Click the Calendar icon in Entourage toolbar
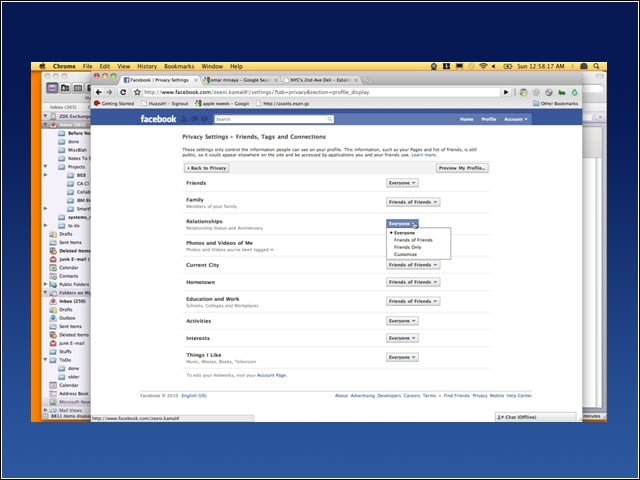 tap(78, 88)
